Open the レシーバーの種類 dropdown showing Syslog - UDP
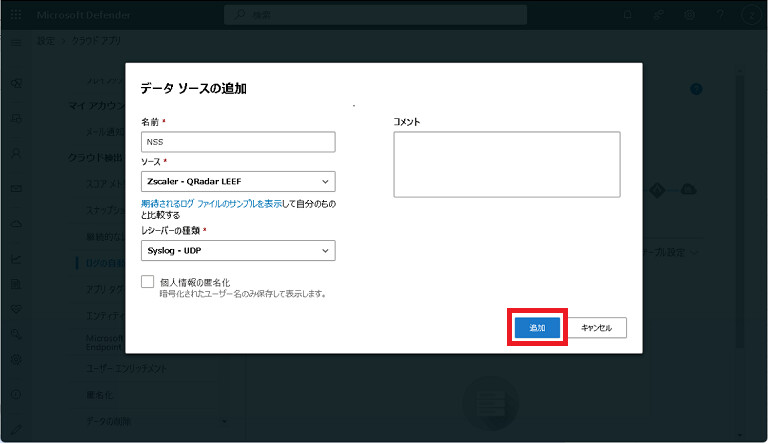Screen dimensions: 768x444 (x=238, y=250)
